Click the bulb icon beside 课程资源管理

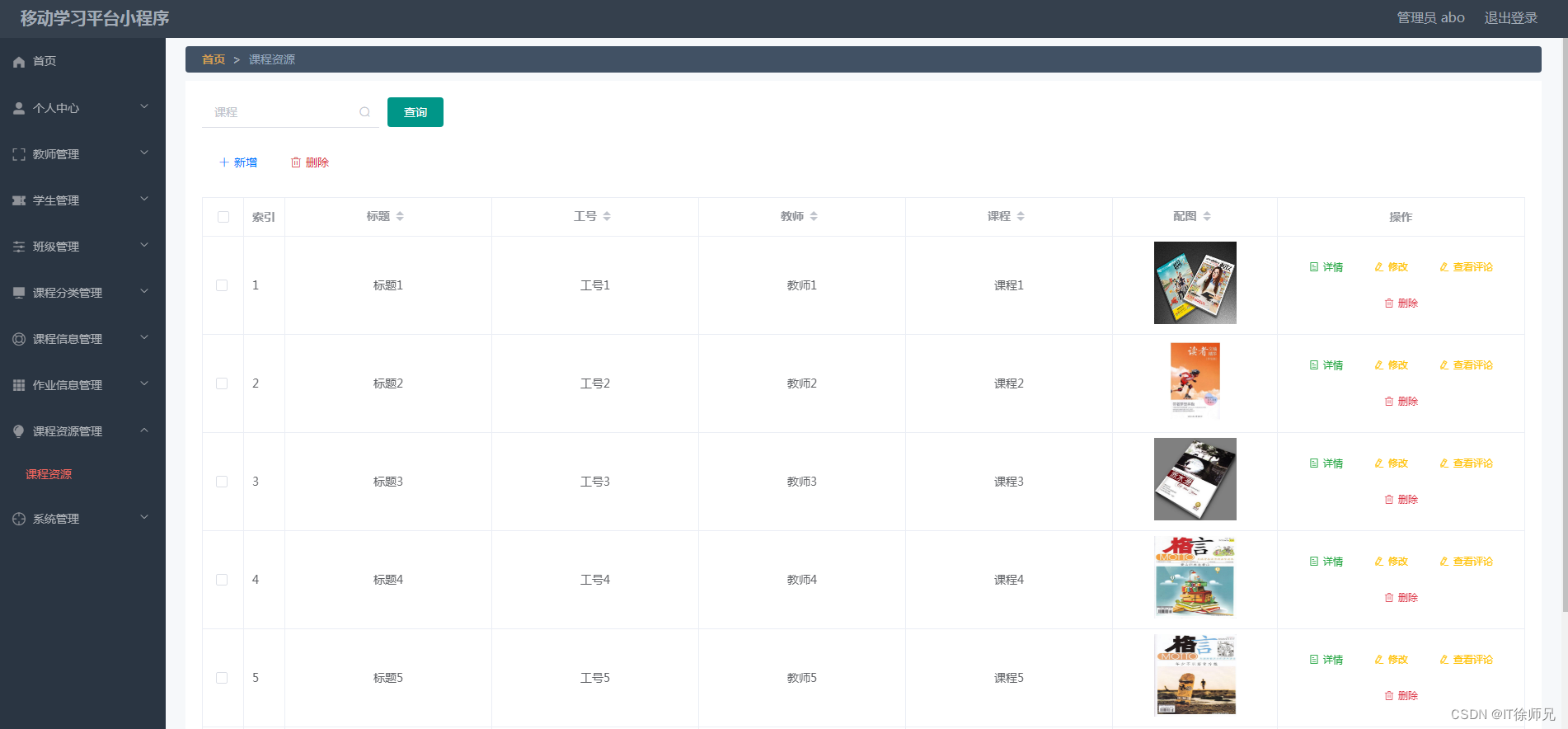(19, 431)
